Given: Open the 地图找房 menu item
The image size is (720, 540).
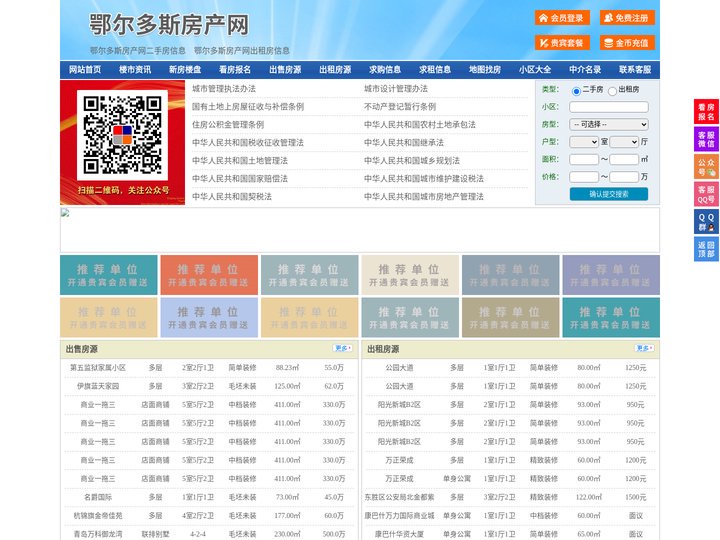Looking at the screenshot, I should [x=485, y=70].
